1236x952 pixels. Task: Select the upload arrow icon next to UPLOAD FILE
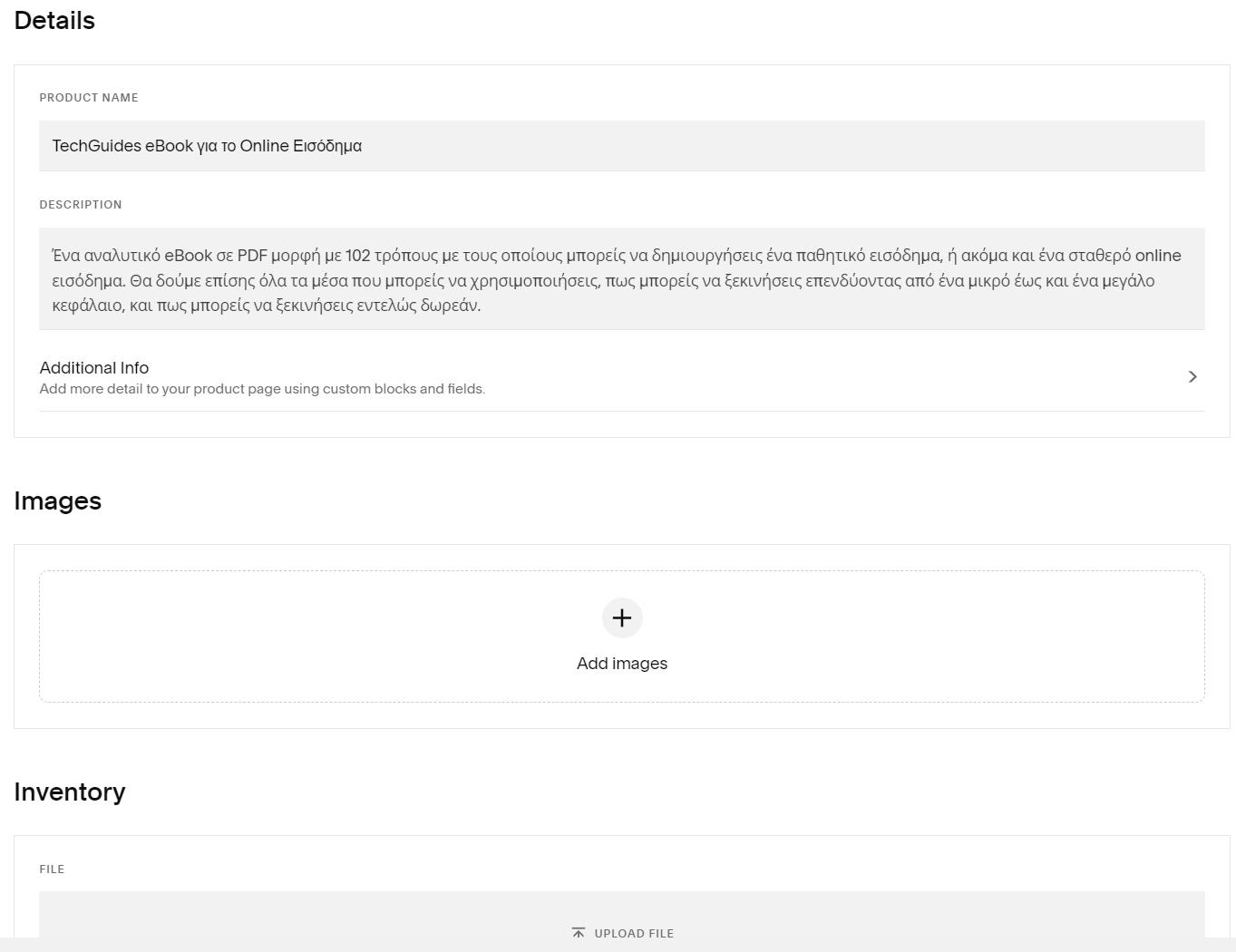click(x=579, y=932)
